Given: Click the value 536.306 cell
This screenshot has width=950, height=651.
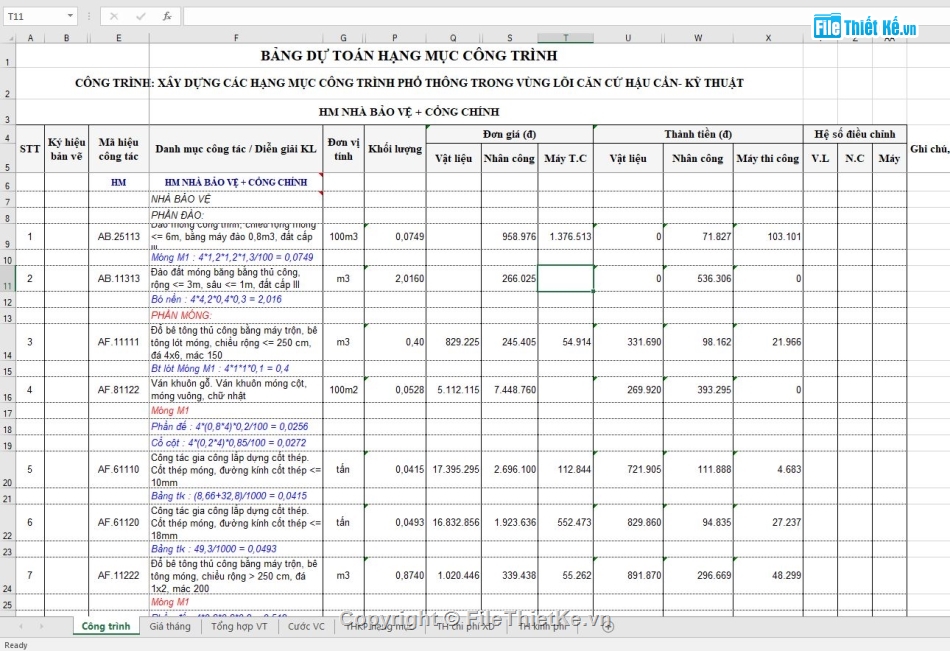Looking at the screenshot, I should point(698,279).
